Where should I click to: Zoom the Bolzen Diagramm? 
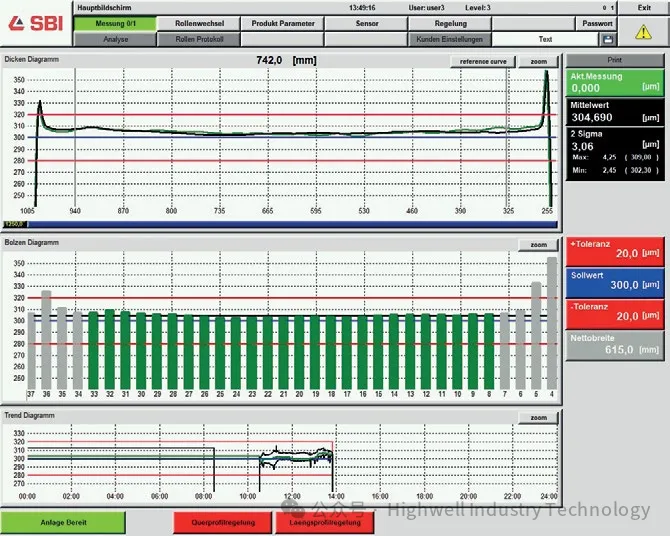click(x=538, y=245)
